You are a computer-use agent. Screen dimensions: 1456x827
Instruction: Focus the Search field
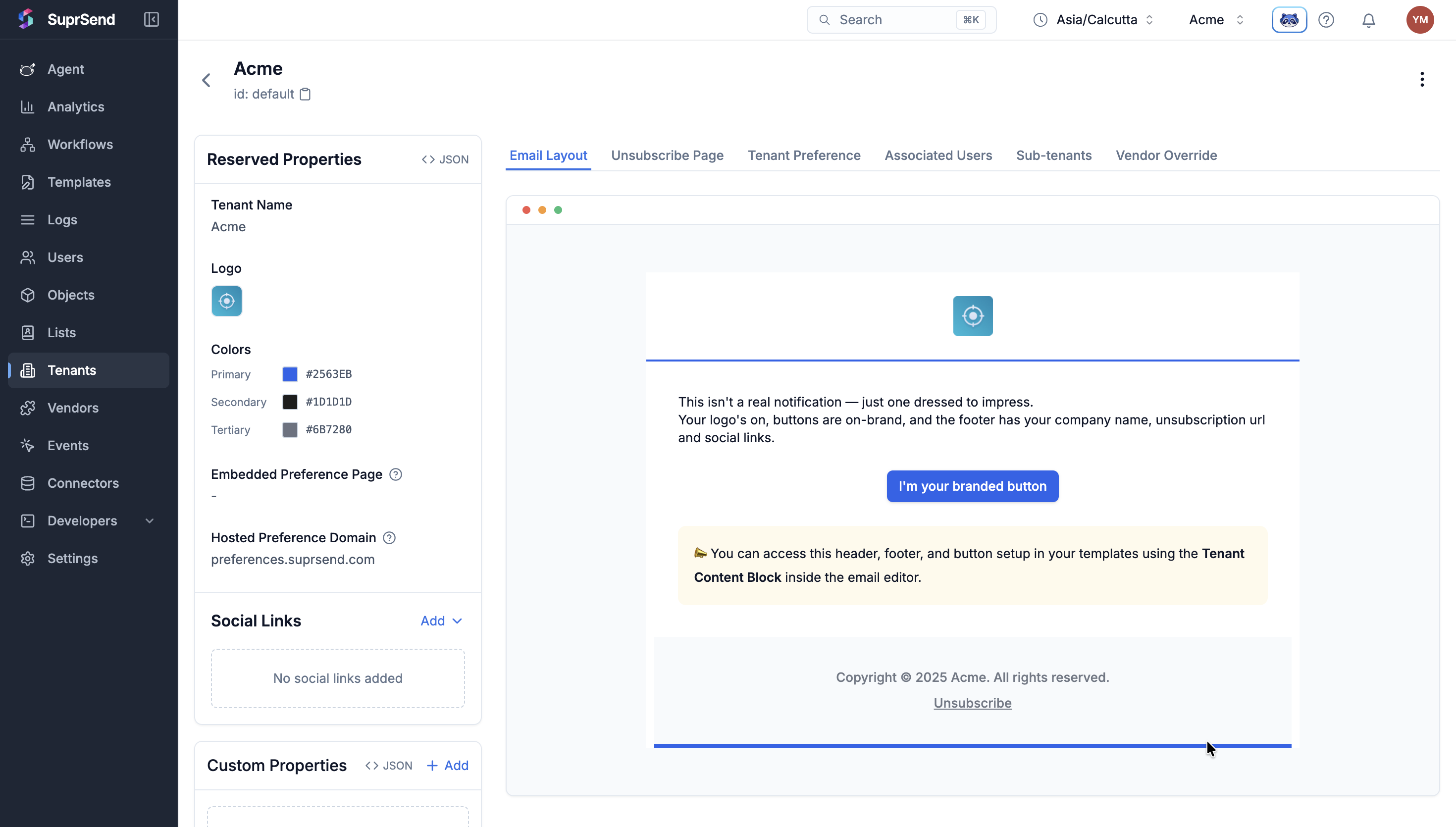point(901,20)
